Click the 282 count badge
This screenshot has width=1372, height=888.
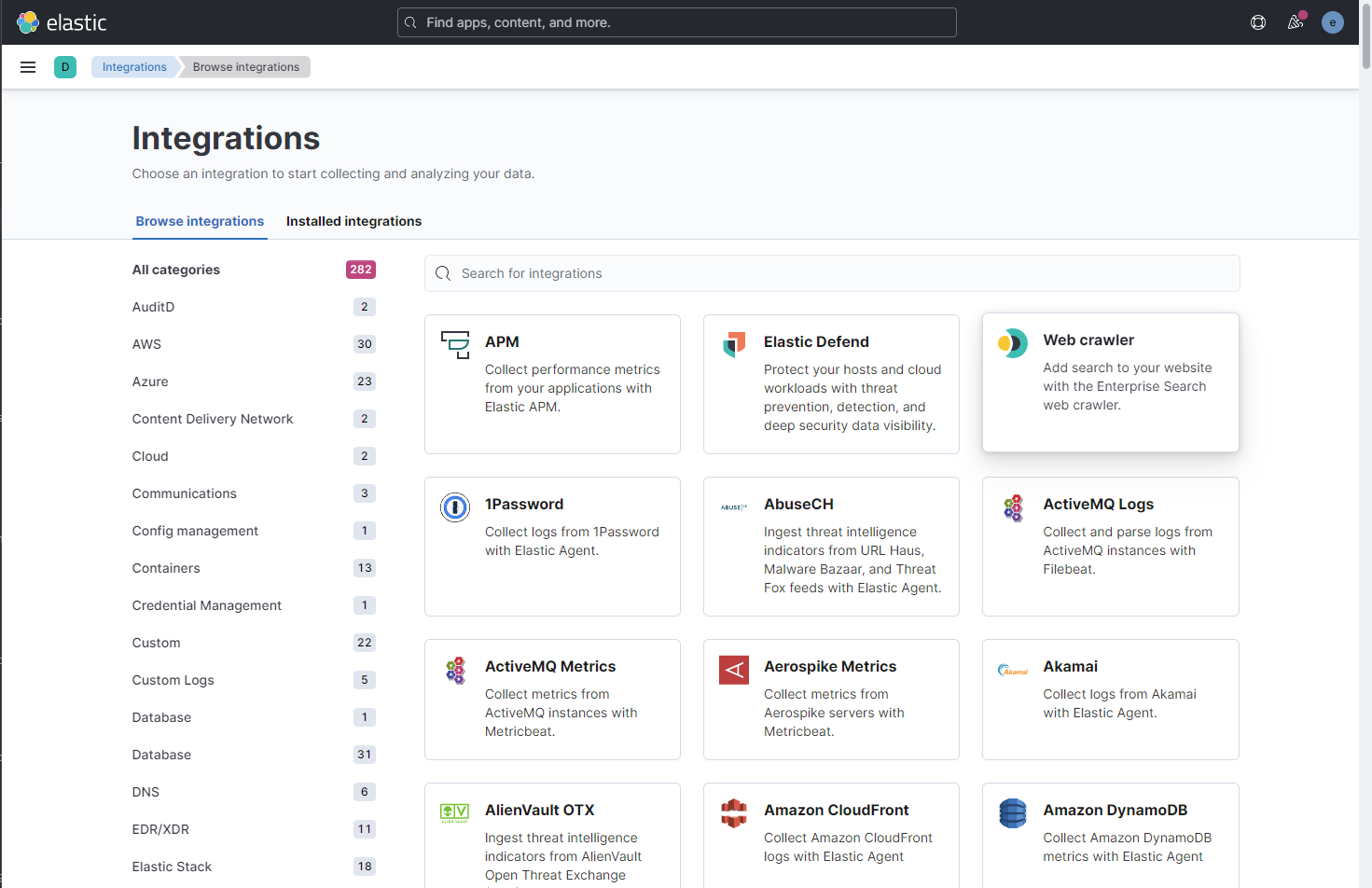tap(361, 270)
